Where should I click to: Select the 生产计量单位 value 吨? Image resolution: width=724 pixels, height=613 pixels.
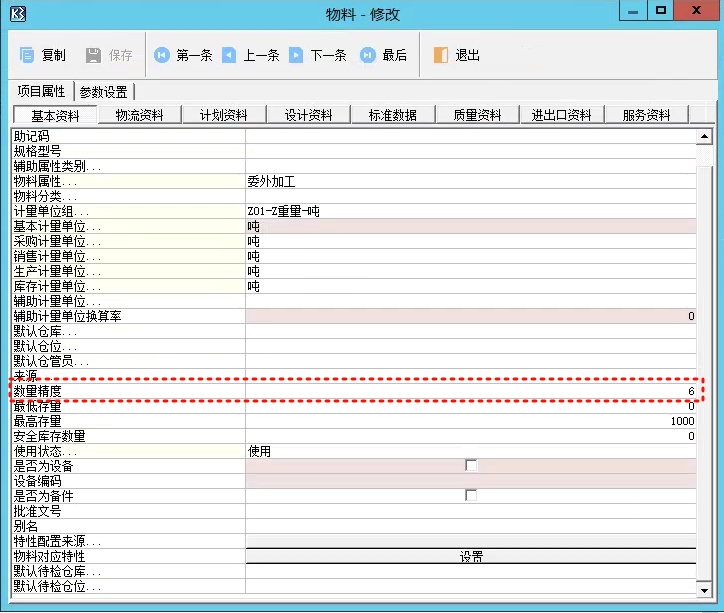[x=471, y=271]
